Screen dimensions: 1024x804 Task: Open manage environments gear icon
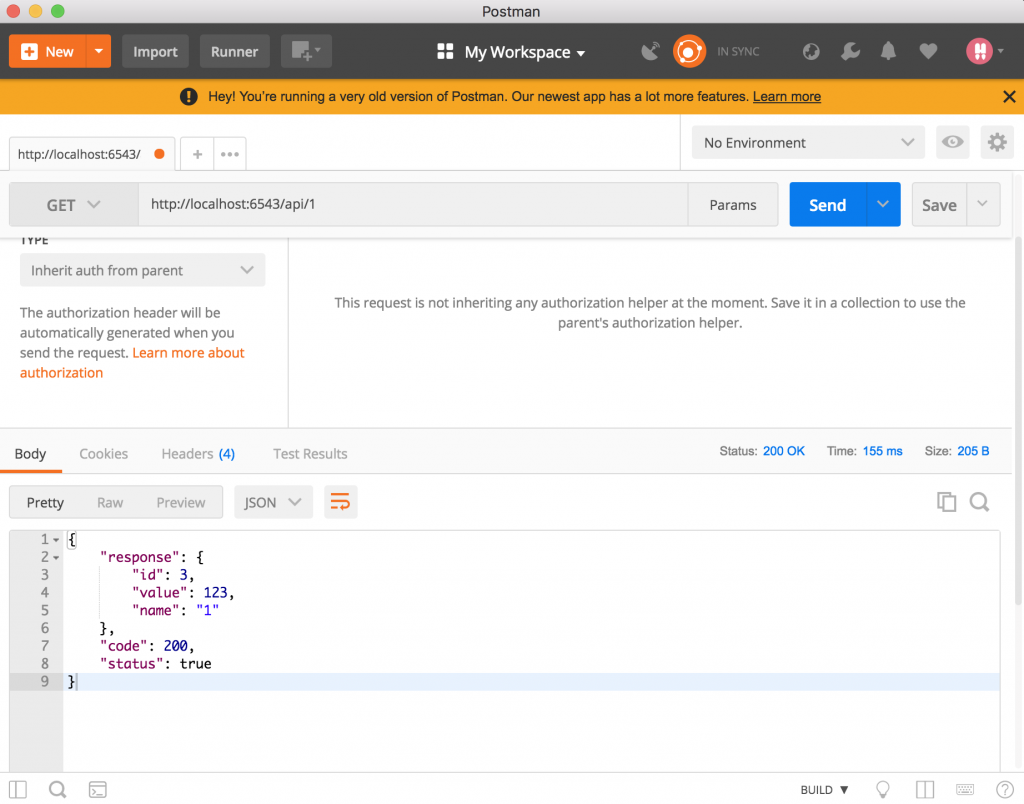(997, 142)
